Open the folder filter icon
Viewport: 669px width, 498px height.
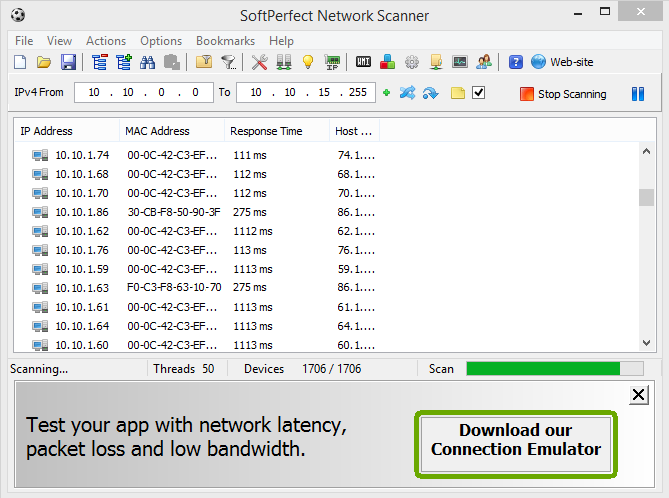(x=204, y=62)
